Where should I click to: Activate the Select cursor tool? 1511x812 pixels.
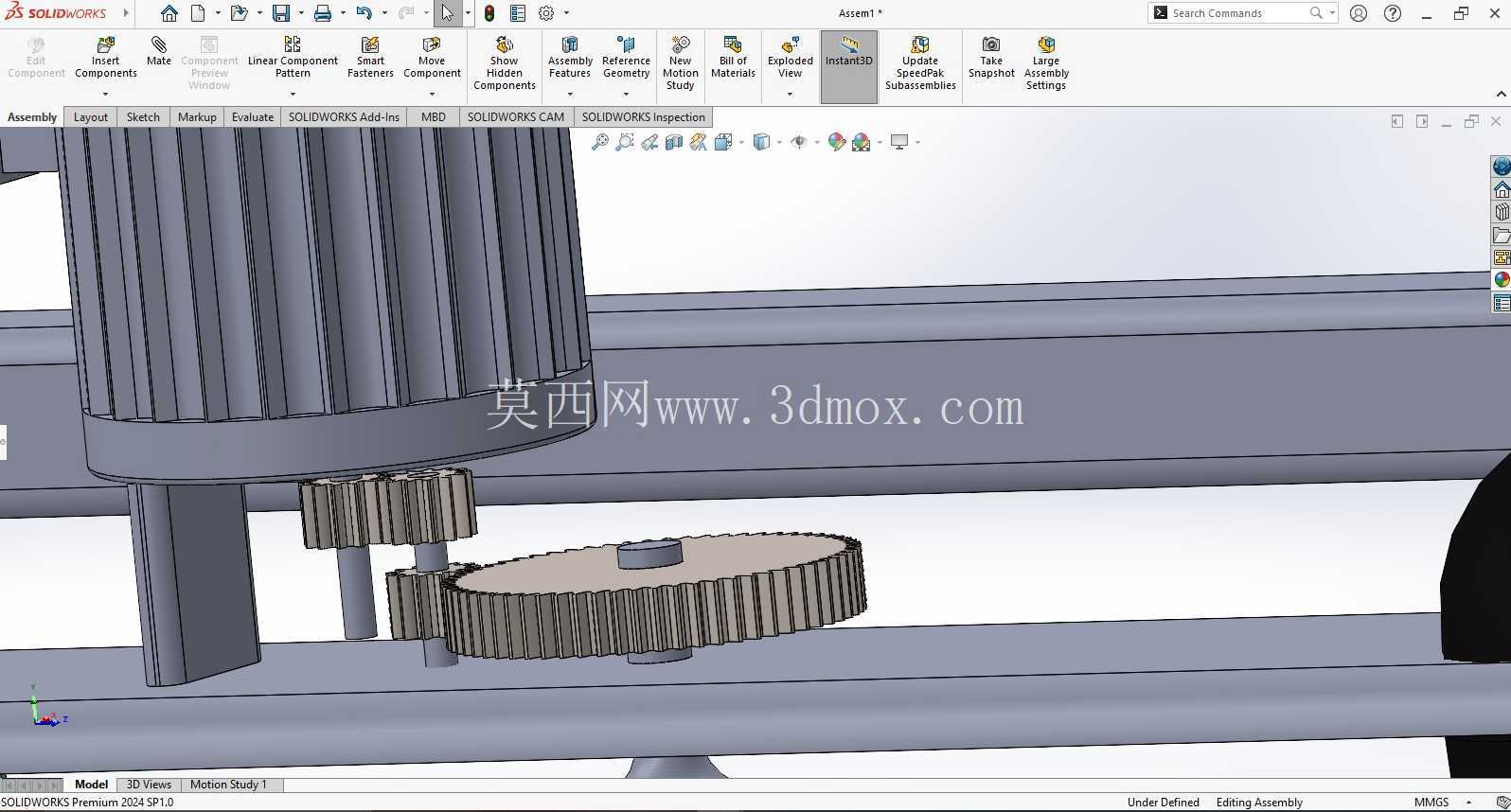[x=447, y=13]
